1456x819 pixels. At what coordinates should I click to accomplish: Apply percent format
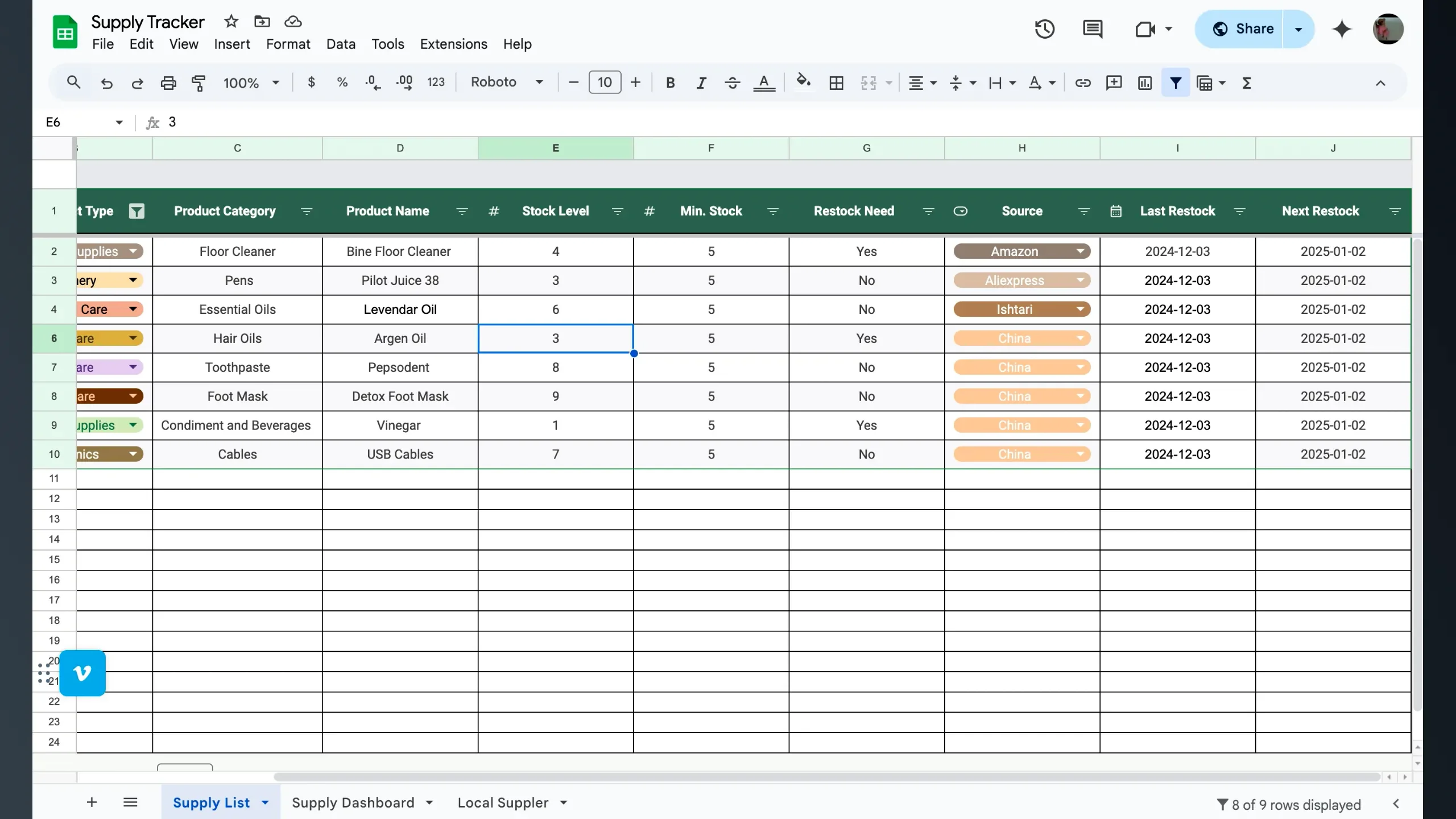342,82
